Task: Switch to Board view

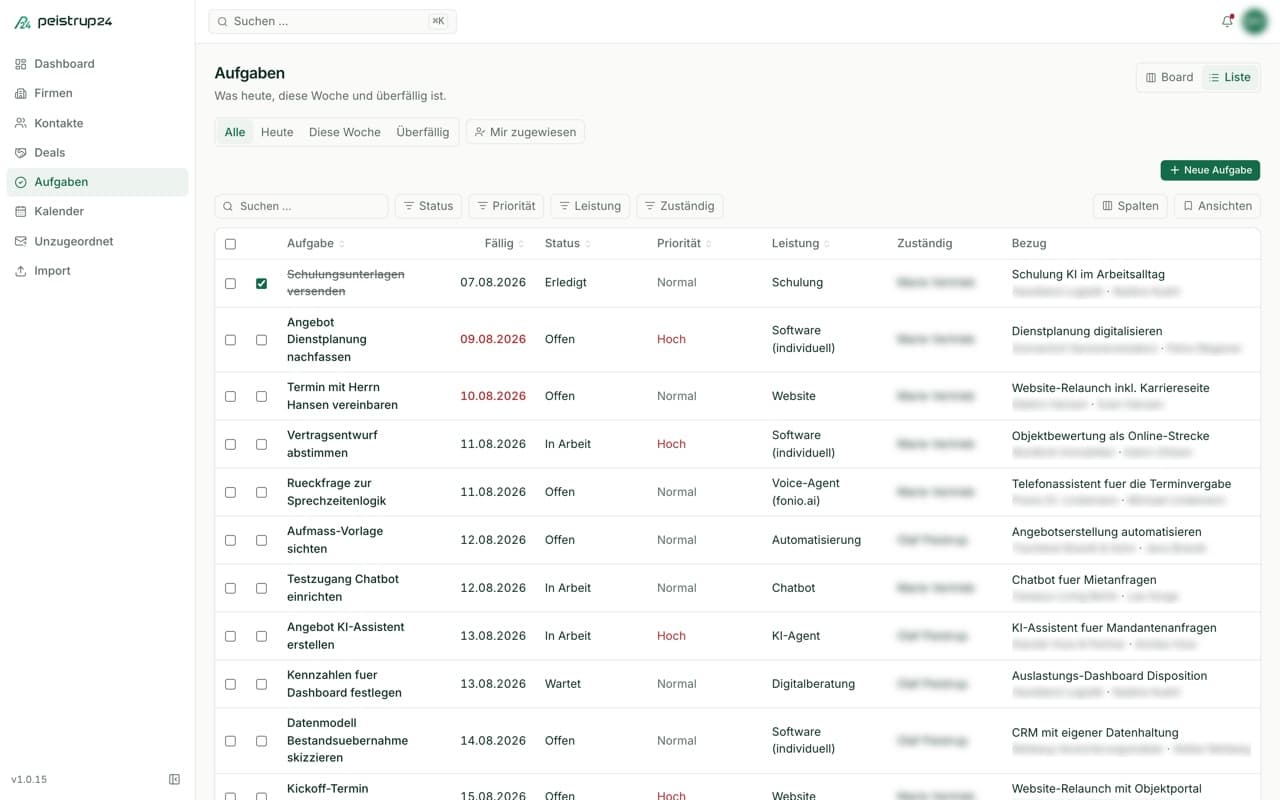Action: (x=1169, y=77)
